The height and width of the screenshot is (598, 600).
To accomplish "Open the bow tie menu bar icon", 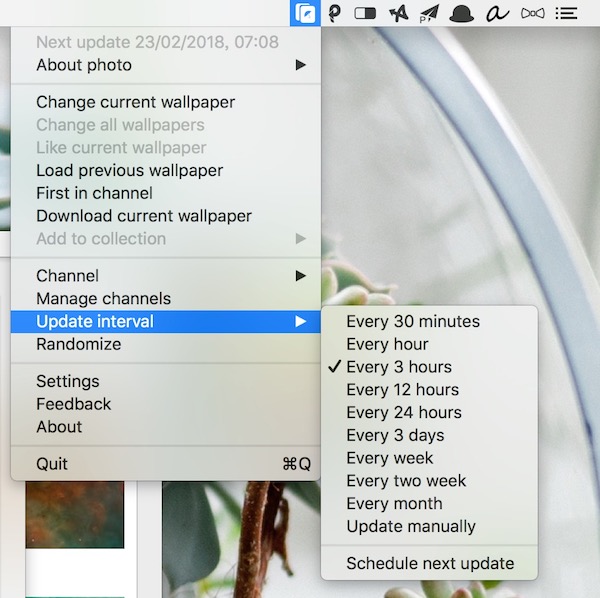I will (532, 13).
